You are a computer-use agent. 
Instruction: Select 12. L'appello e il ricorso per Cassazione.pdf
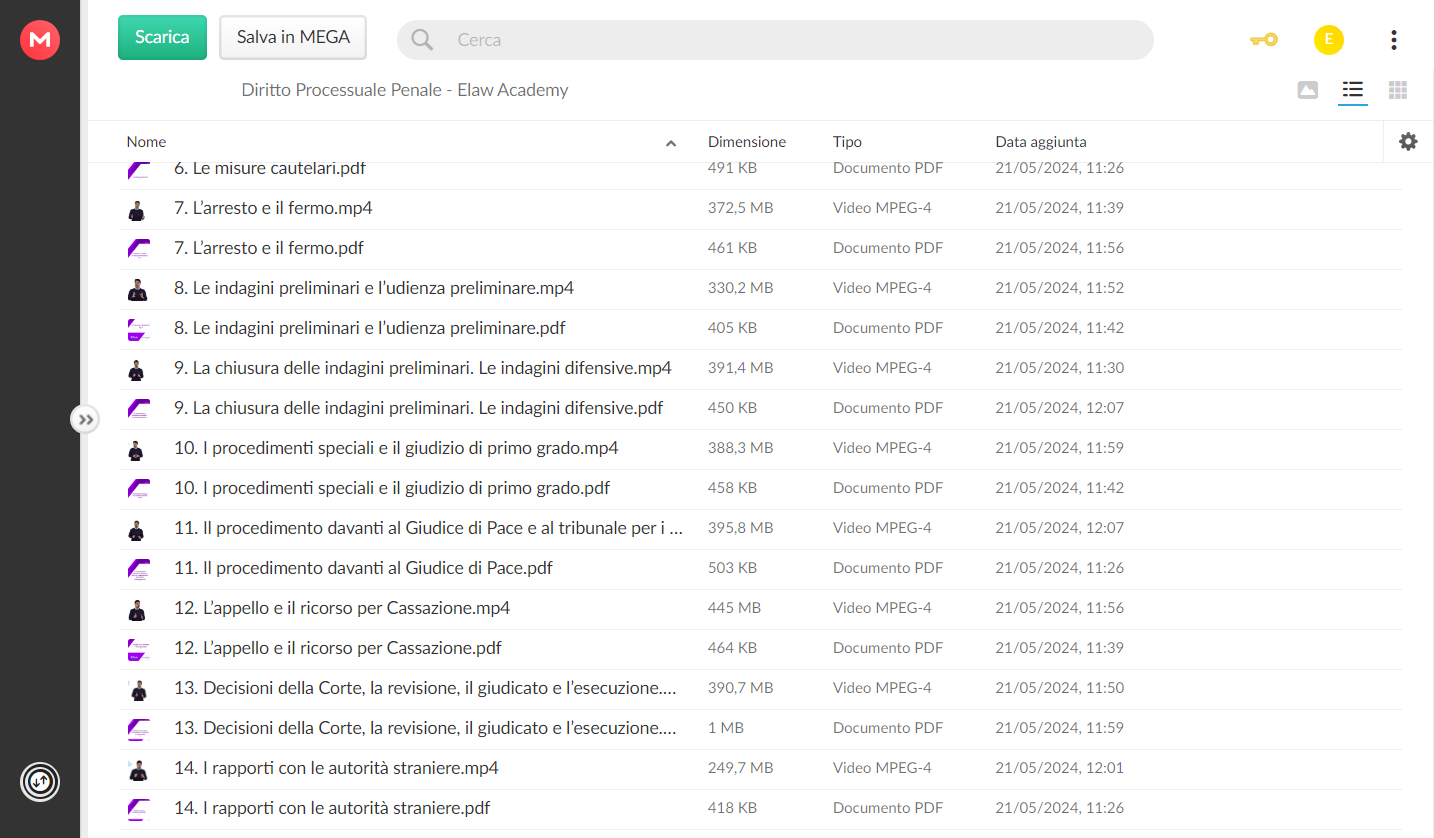point(338,648)
